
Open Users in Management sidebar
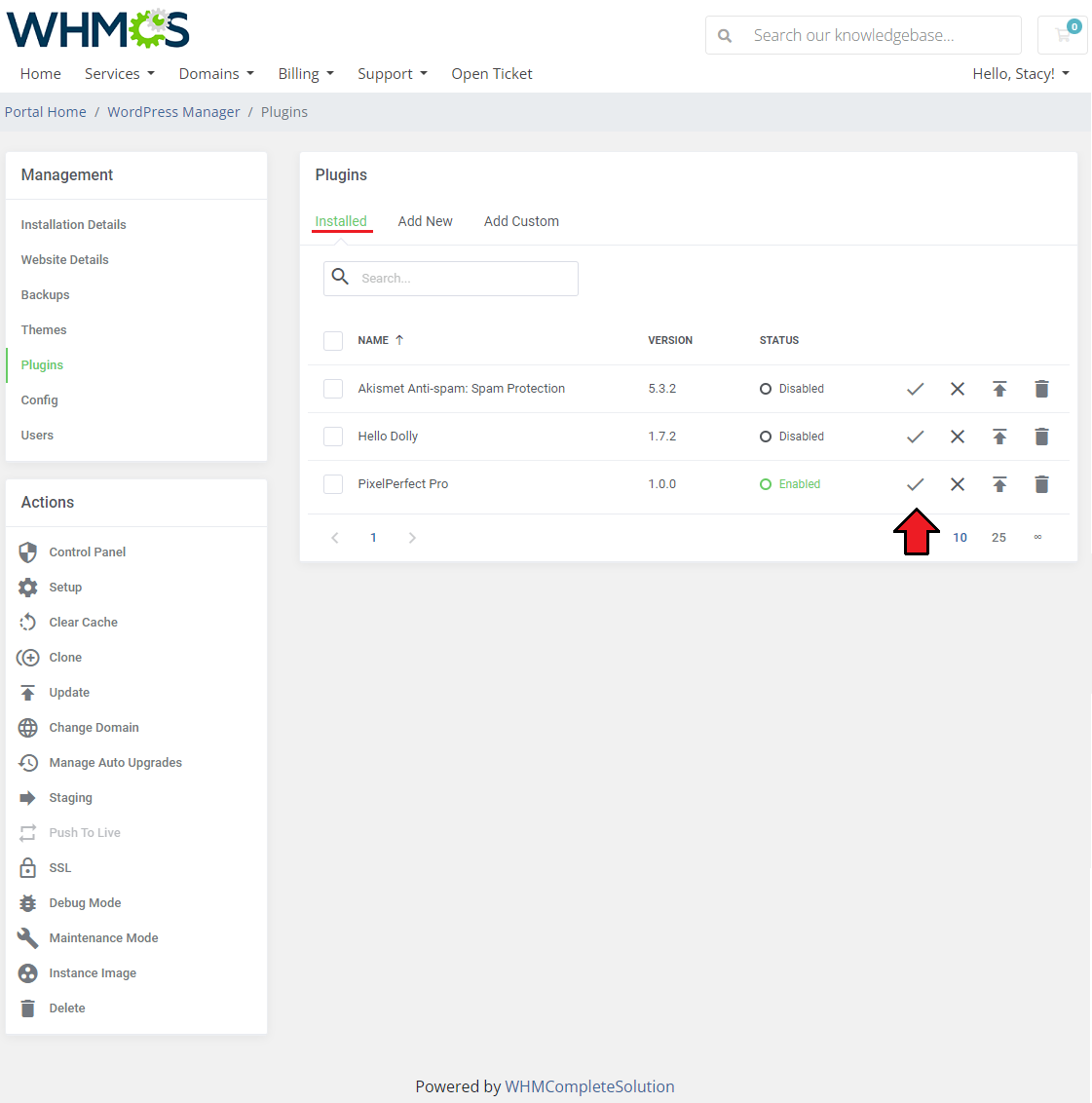click(37, 437)
